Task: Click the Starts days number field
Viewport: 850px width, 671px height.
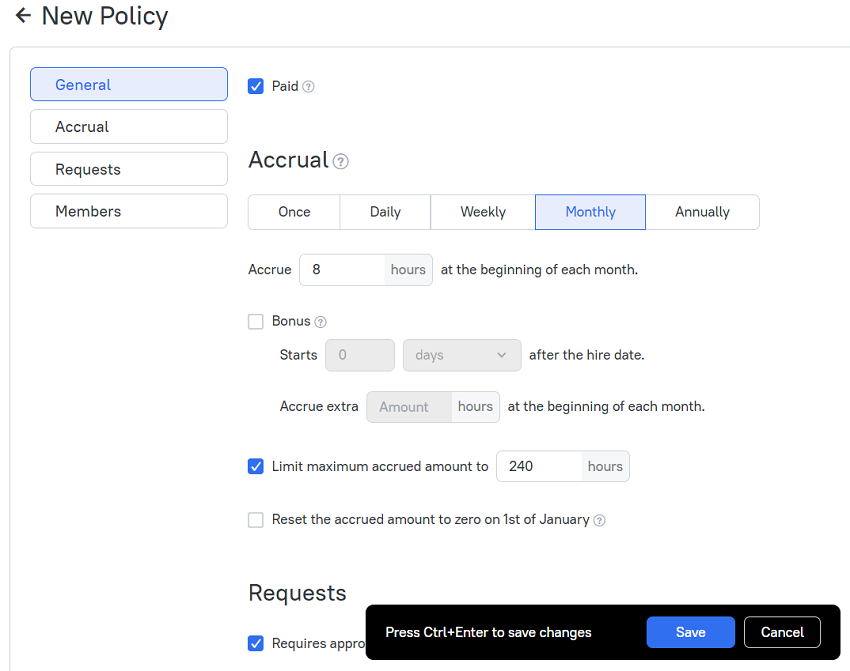Action: 360,355
